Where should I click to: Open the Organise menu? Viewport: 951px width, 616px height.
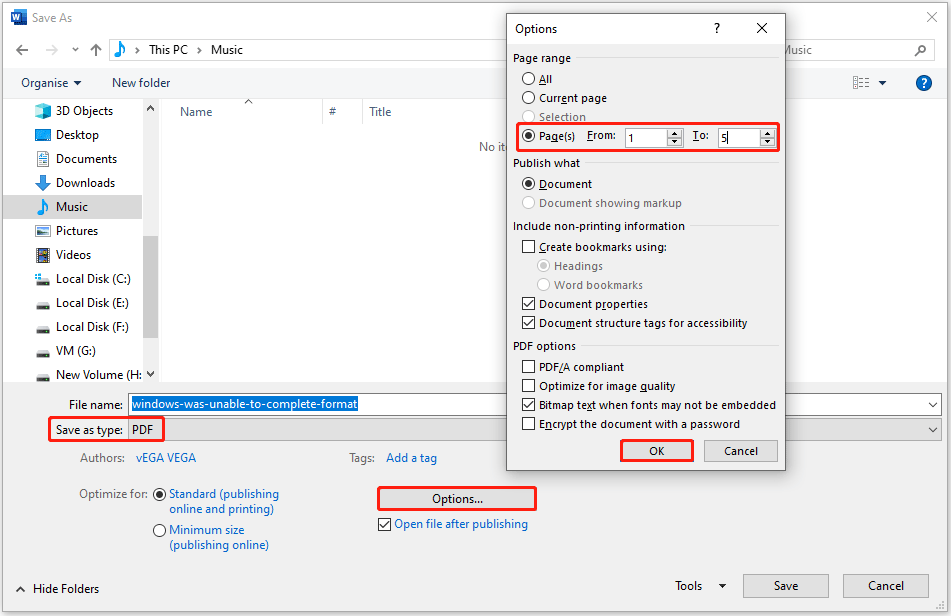click(46, 83)
